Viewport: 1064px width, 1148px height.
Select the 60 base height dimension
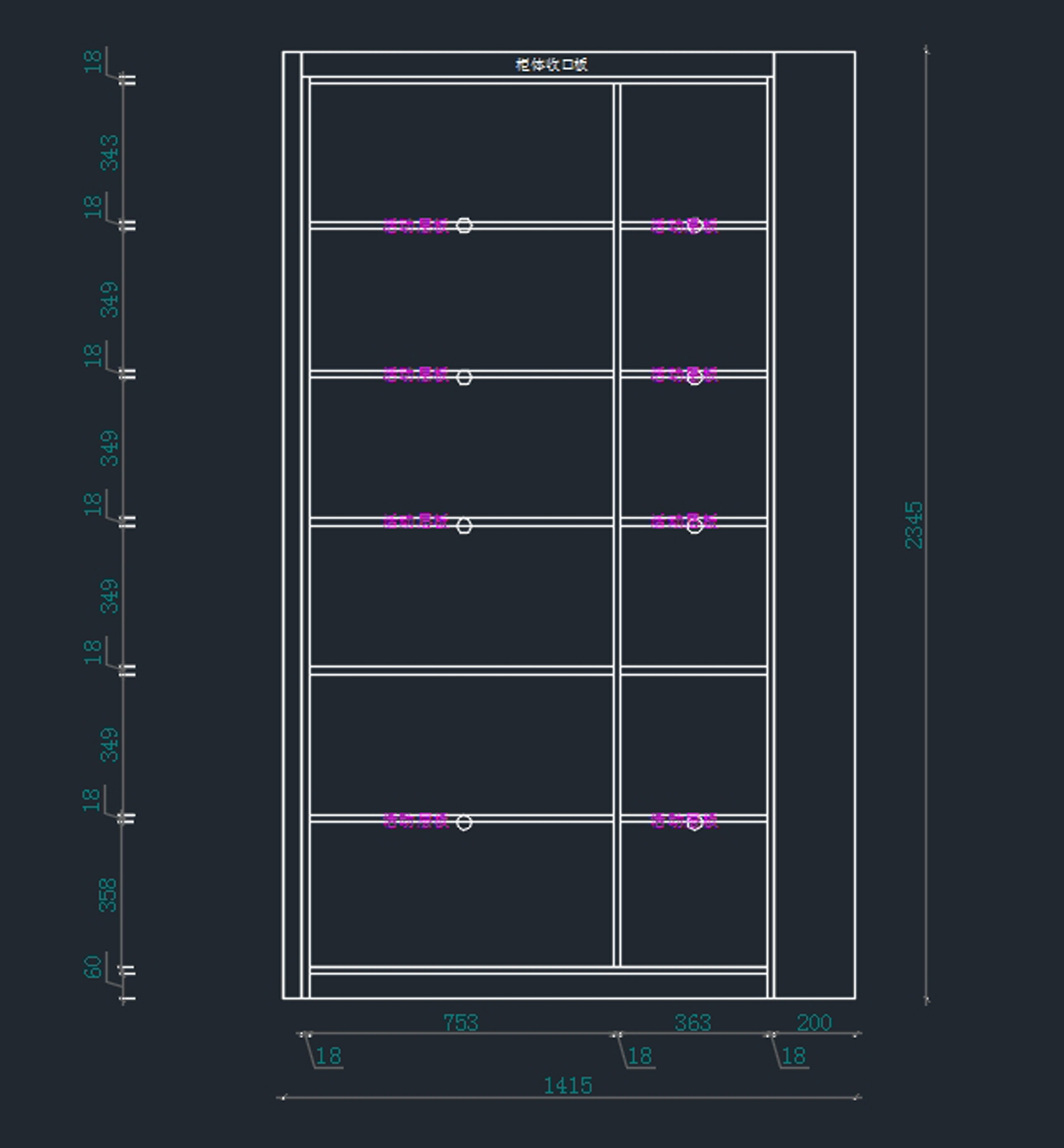click(93, 966)
